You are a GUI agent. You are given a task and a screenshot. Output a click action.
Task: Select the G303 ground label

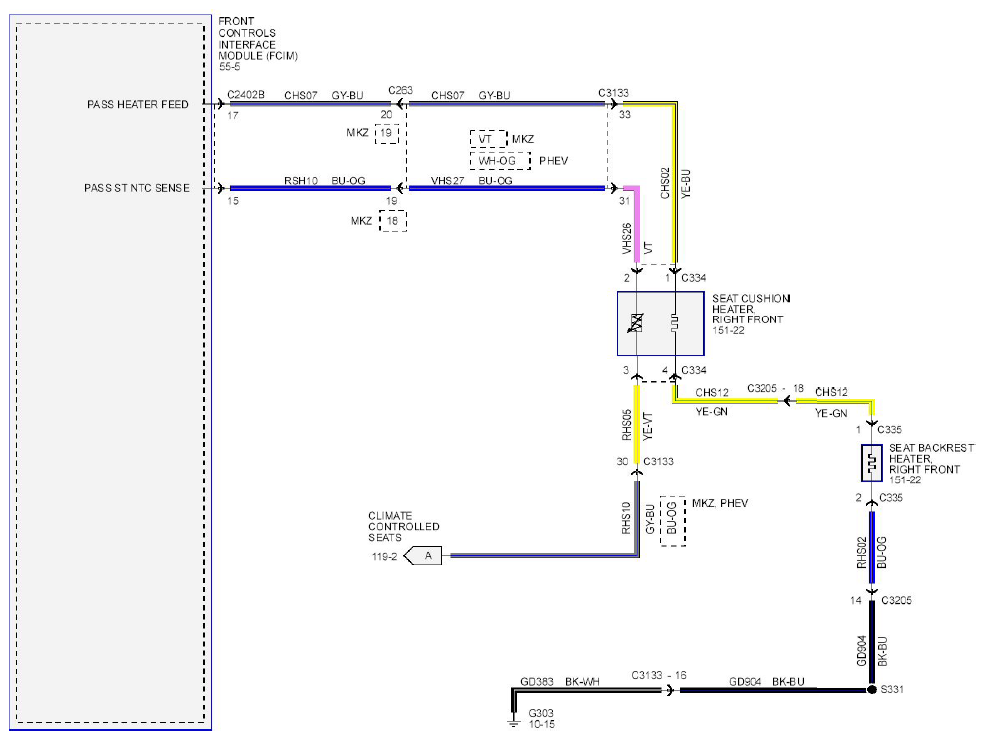pyautogui.click(x=541, y=713)
